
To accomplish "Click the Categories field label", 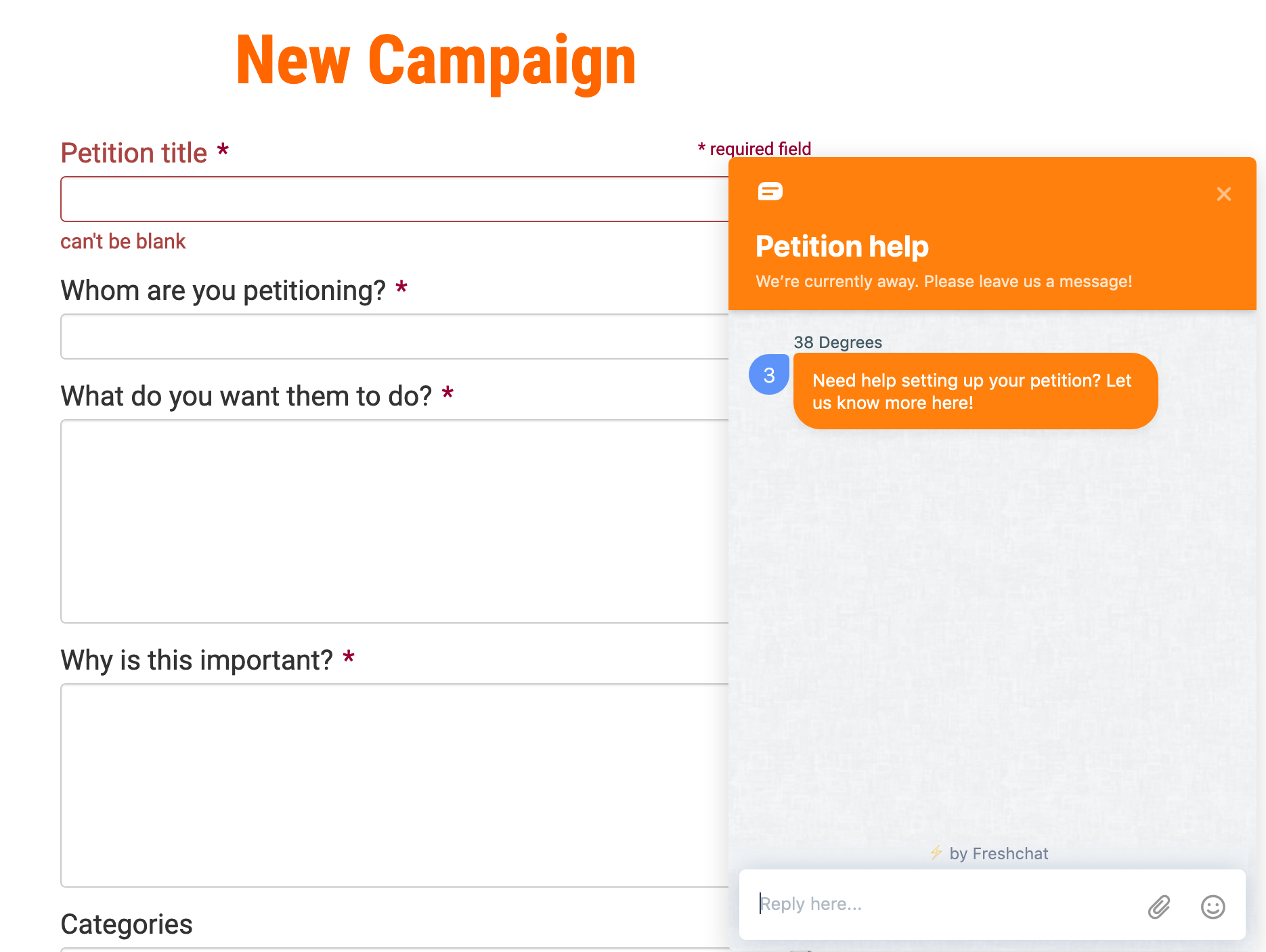I will point(127,924).
